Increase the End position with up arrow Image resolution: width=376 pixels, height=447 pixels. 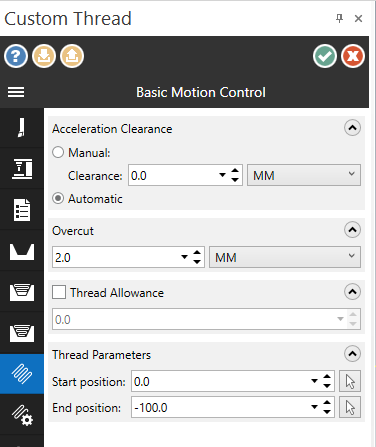327,402
